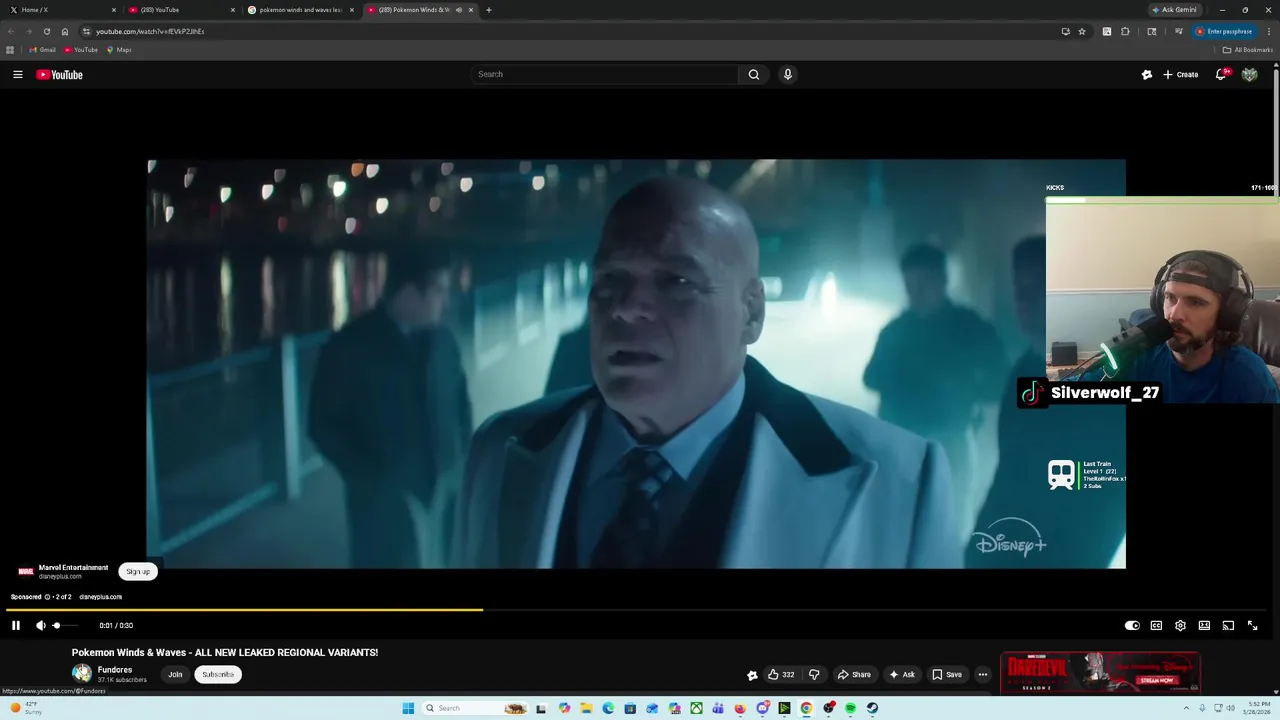
Task: Start voice search with microphone icon
Action: coord(788,74)
